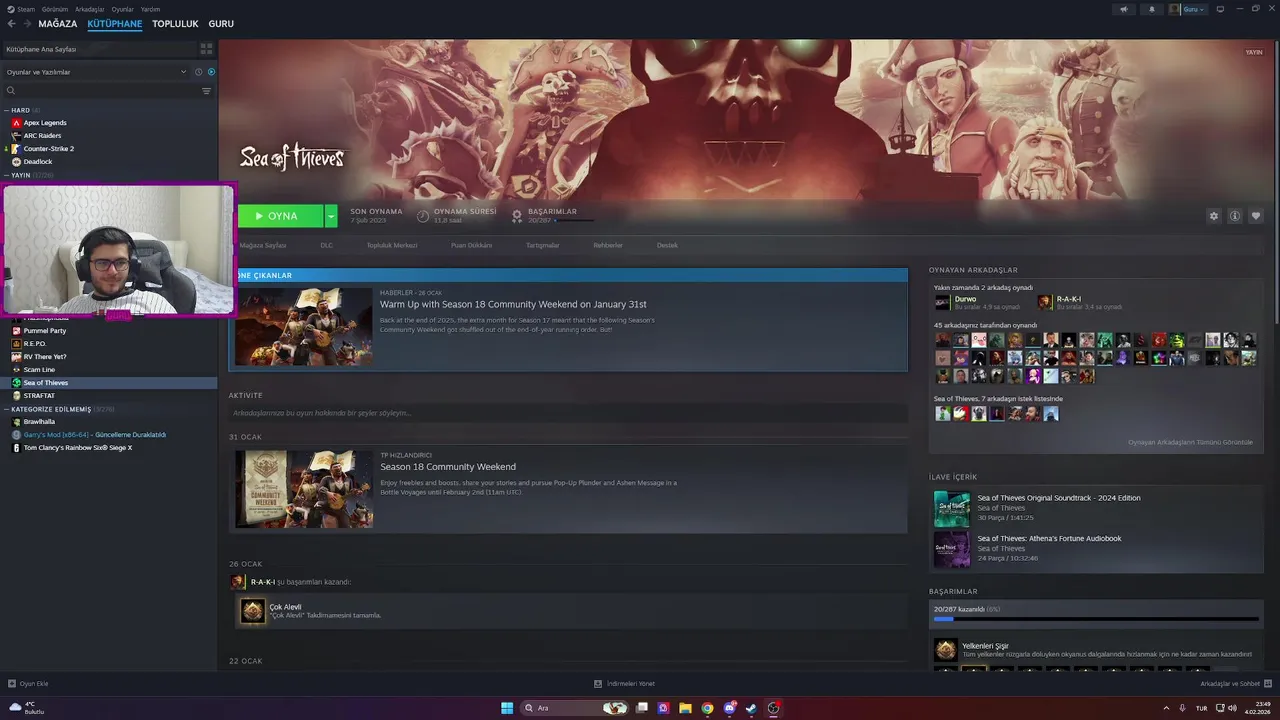Viewport: 1280px width, 720px height.
Task: Open the Windows Start button
Action: (507, 708)
